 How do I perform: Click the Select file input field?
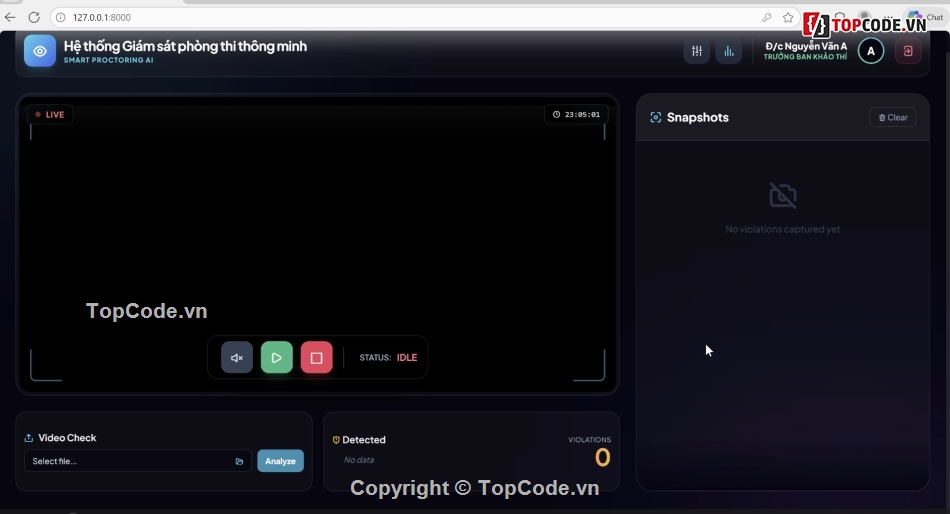click(x=130, y=461)
